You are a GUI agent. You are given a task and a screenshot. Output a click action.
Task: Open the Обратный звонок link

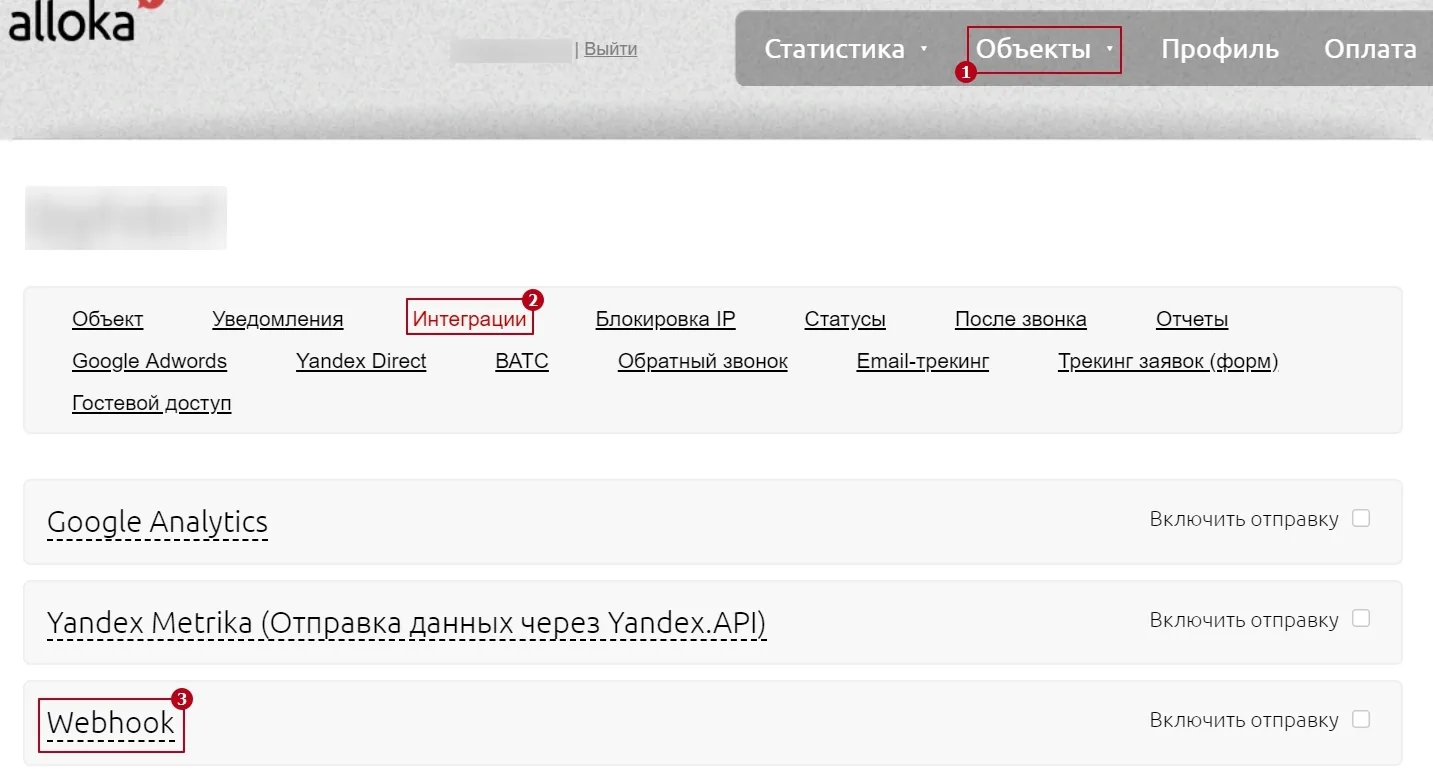coord(702,361)
